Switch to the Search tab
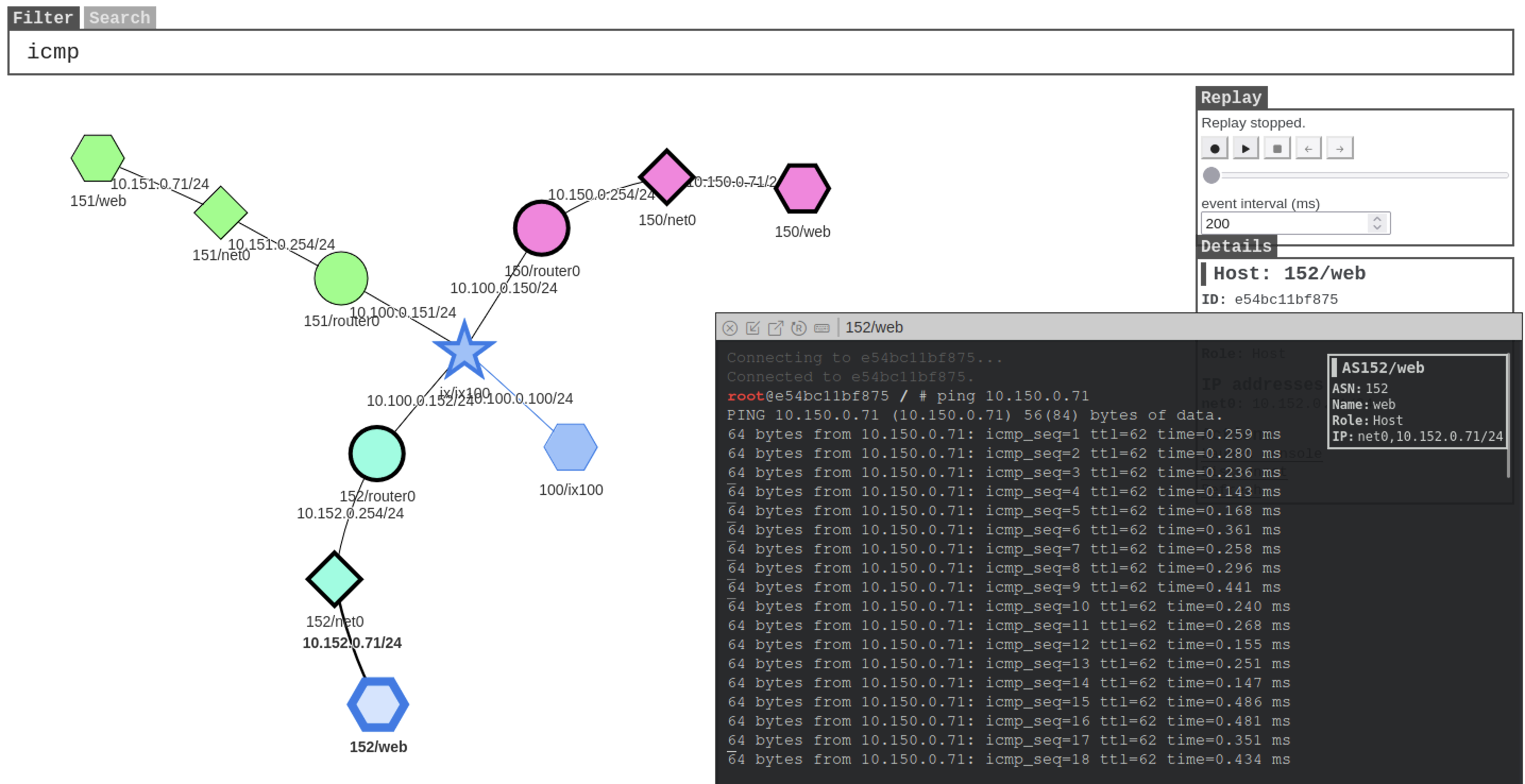This screenshot has width=1525, height=784. click(x=120, y=18)
